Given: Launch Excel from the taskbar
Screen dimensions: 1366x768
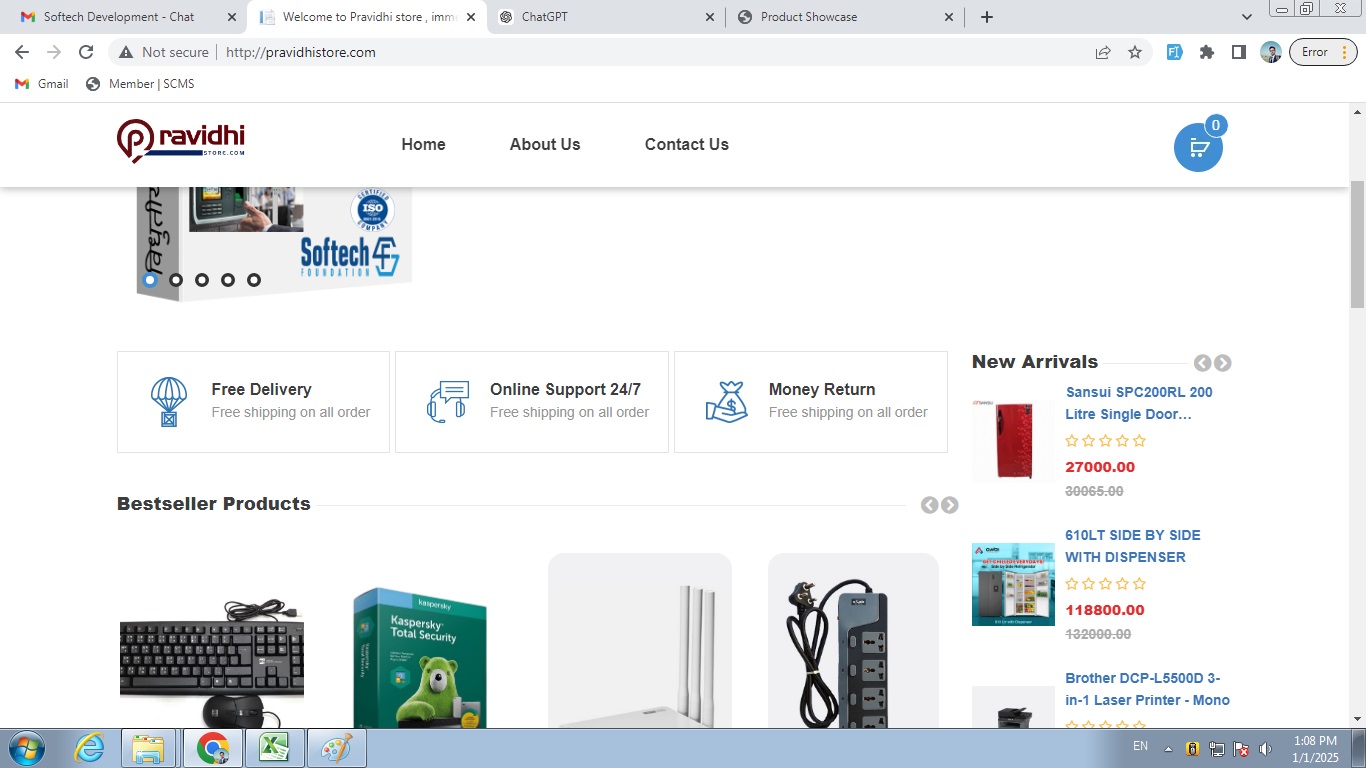Looking at the screenshot, I should coord(274,747).
